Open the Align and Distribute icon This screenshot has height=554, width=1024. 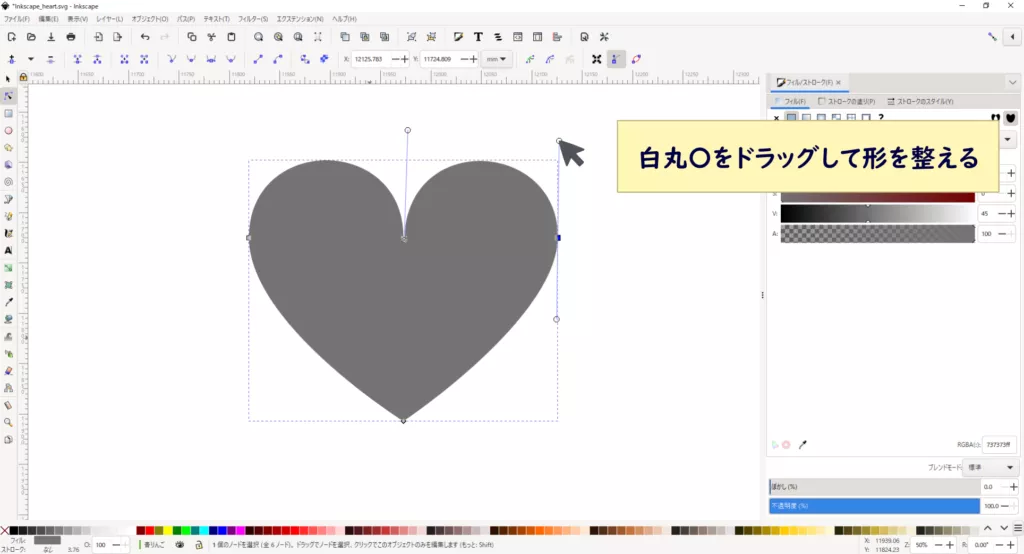click(x=557, y=37)
